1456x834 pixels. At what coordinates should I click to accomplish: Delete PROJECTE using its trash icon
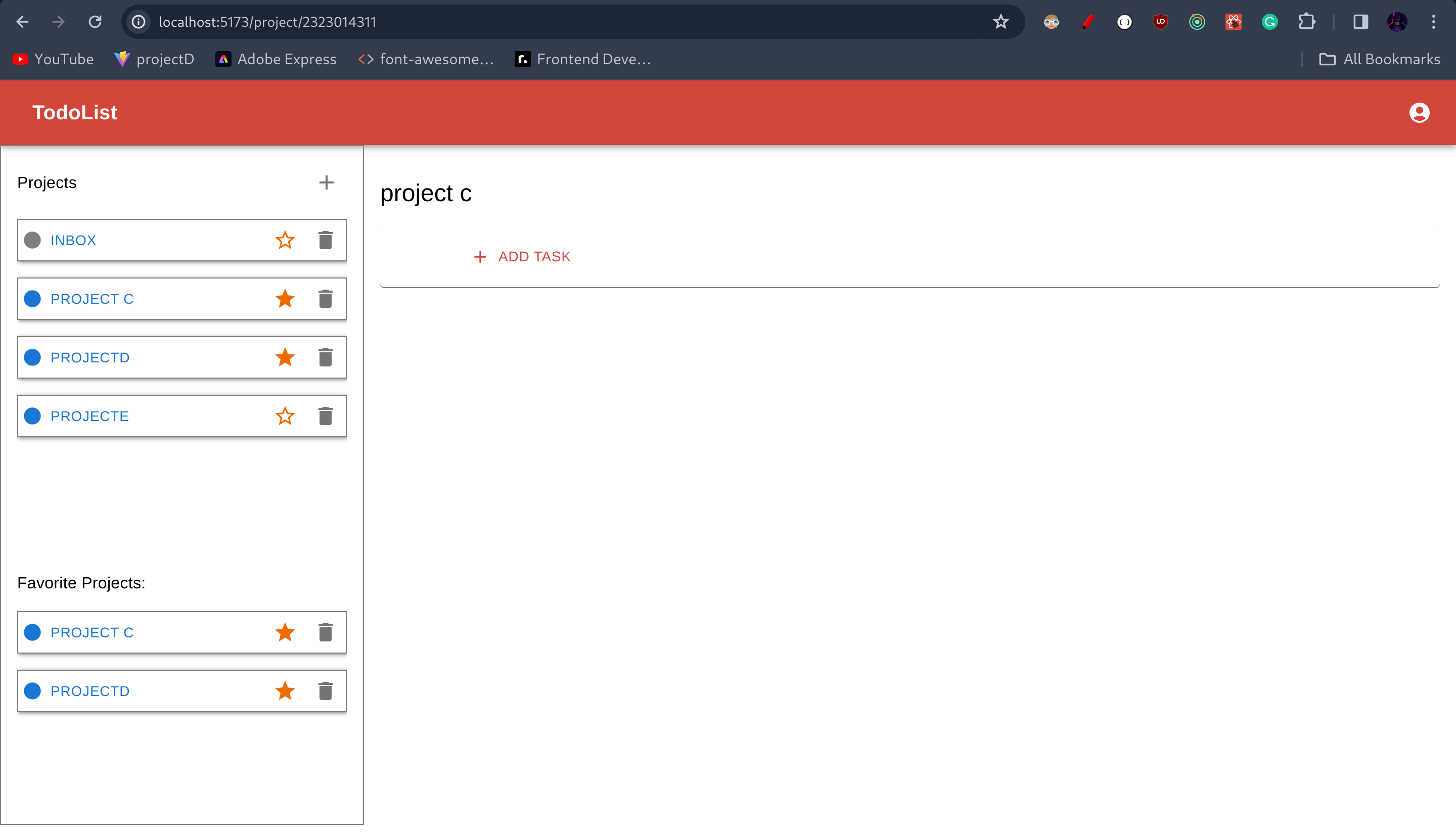tap(326, 416)
